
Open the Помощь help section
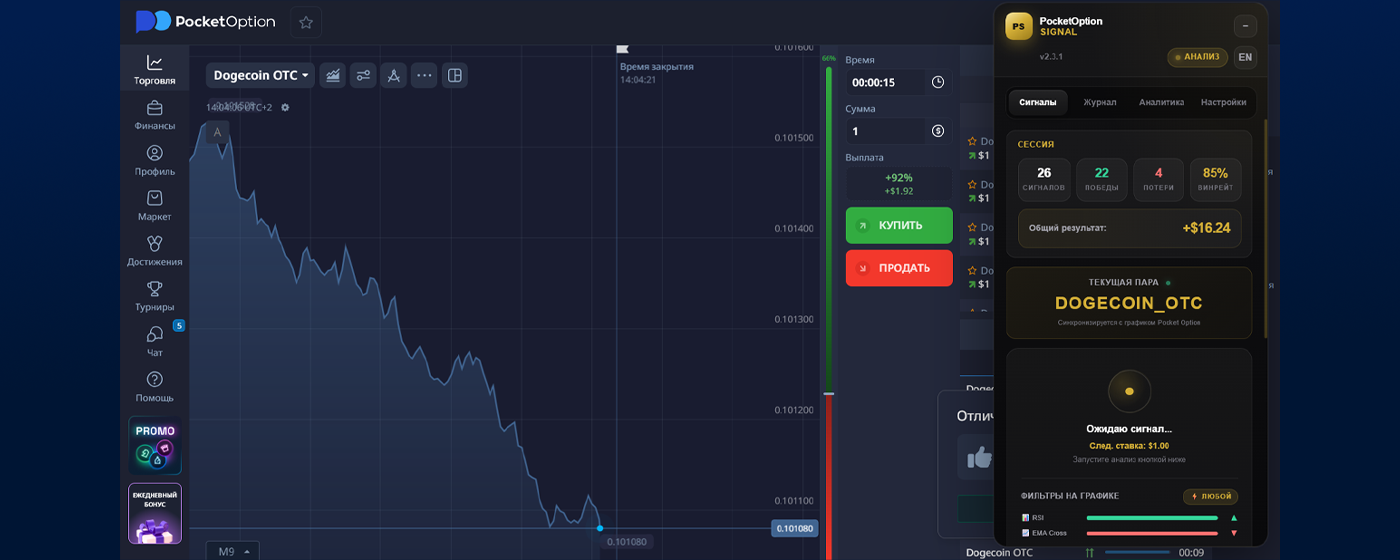point(154,386)
